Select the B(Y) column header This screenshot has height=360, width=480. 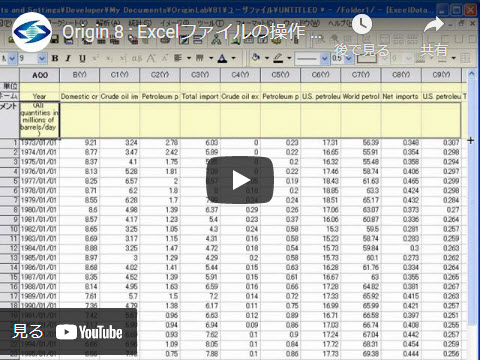coord(79,75)
